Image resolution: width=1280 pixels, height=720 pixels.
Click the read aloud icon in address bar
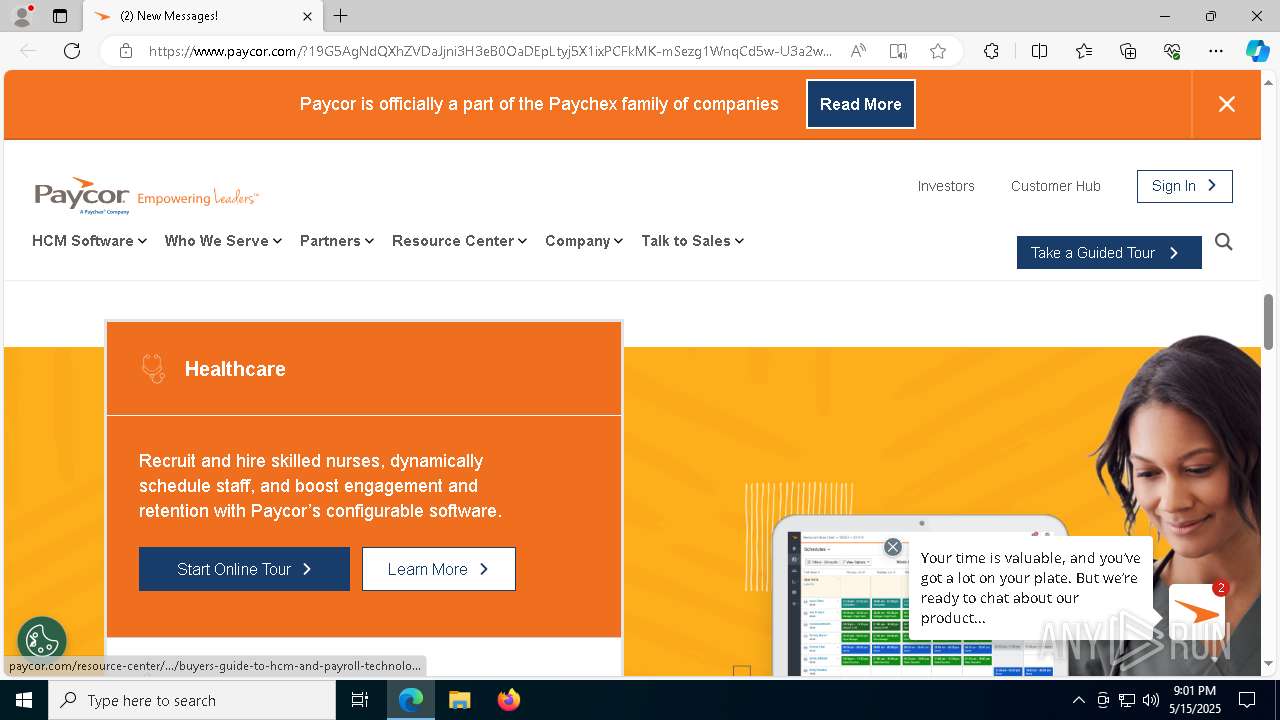coord(858,51)
